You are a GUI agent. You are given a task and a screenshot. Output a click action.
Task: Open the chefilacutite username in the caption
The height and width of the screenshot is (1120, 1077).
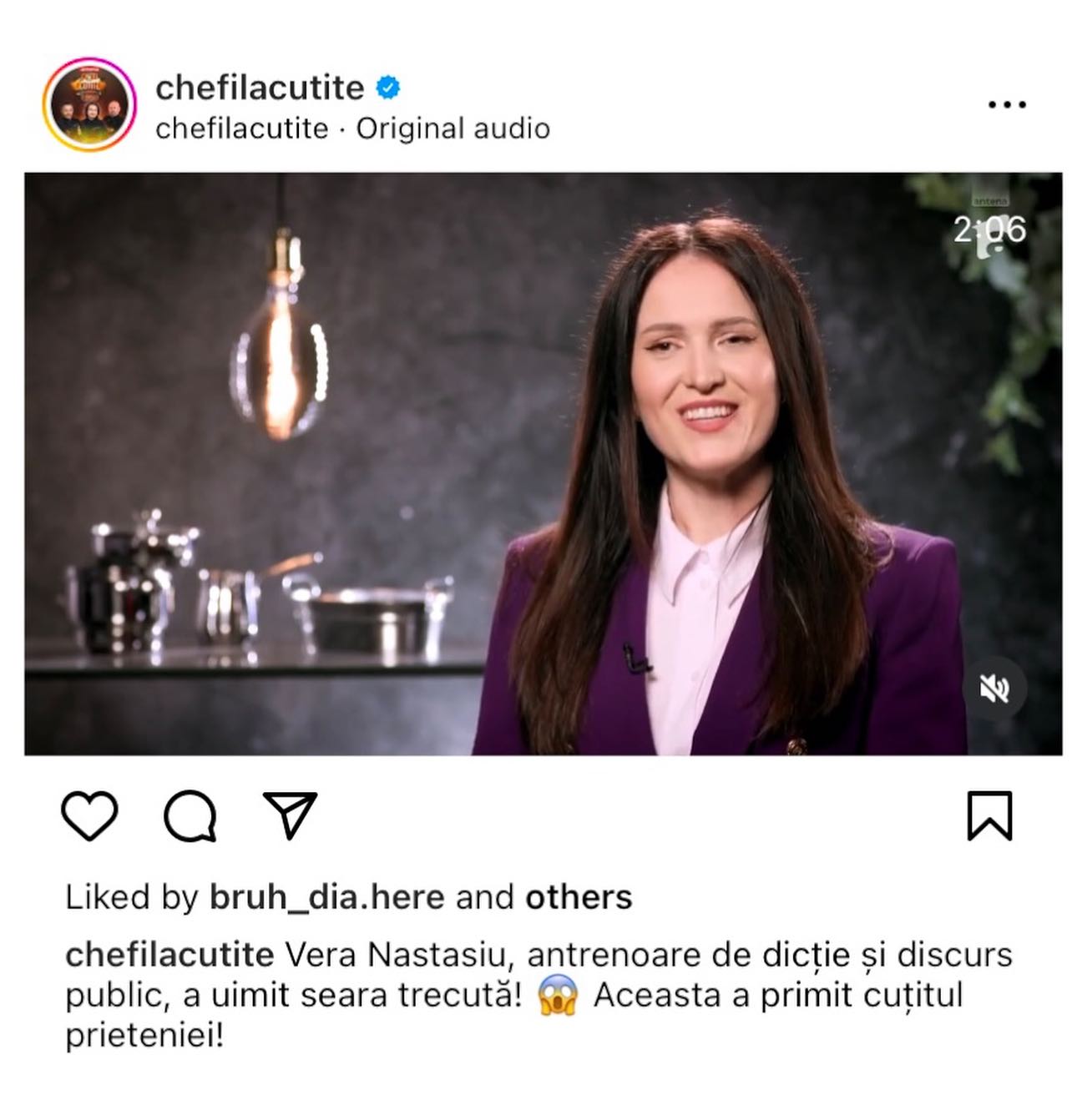169,955
